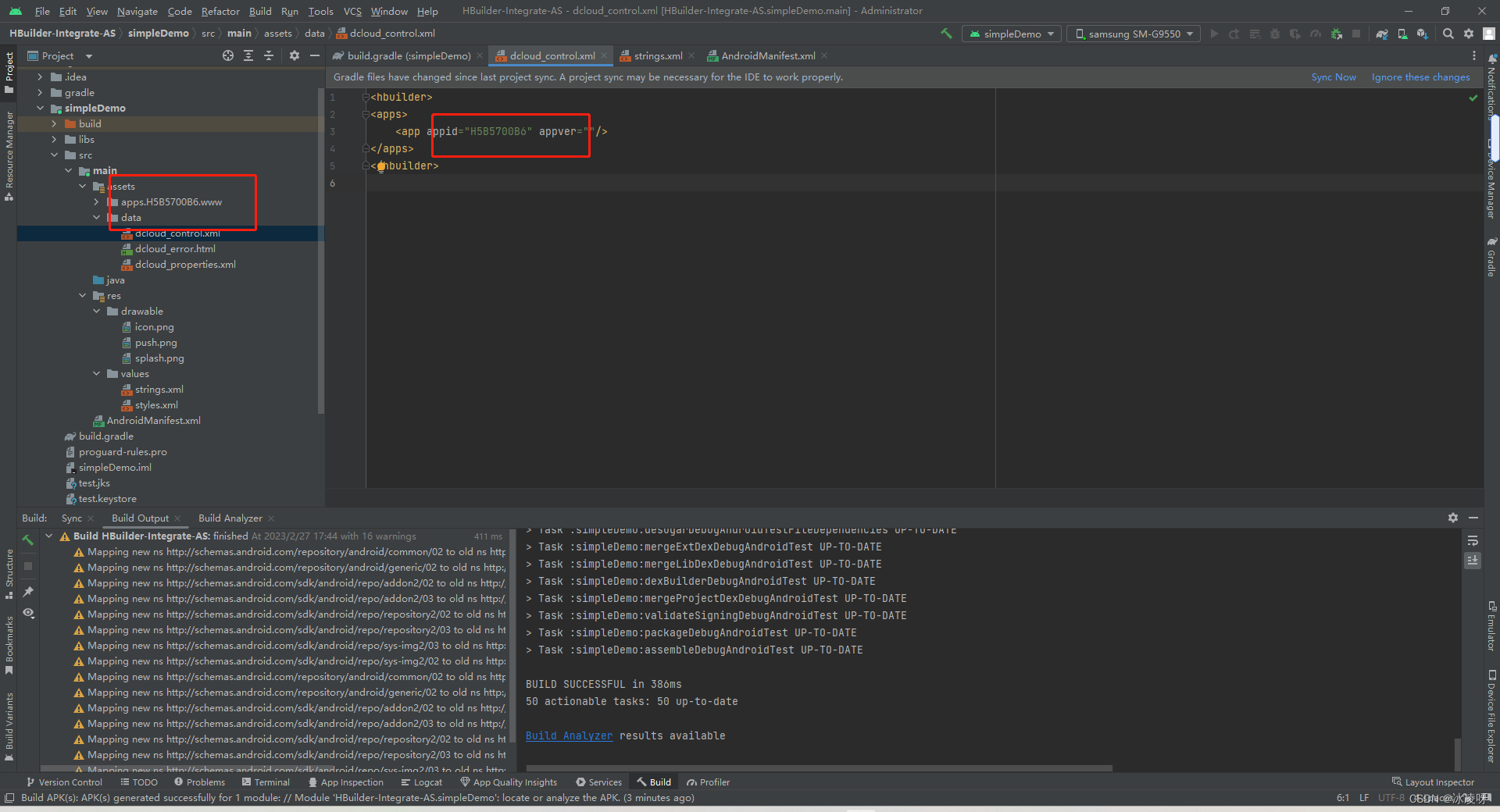Switch to Build Analyzer tab
1500x812 pixels.
(x=230, y=518)
